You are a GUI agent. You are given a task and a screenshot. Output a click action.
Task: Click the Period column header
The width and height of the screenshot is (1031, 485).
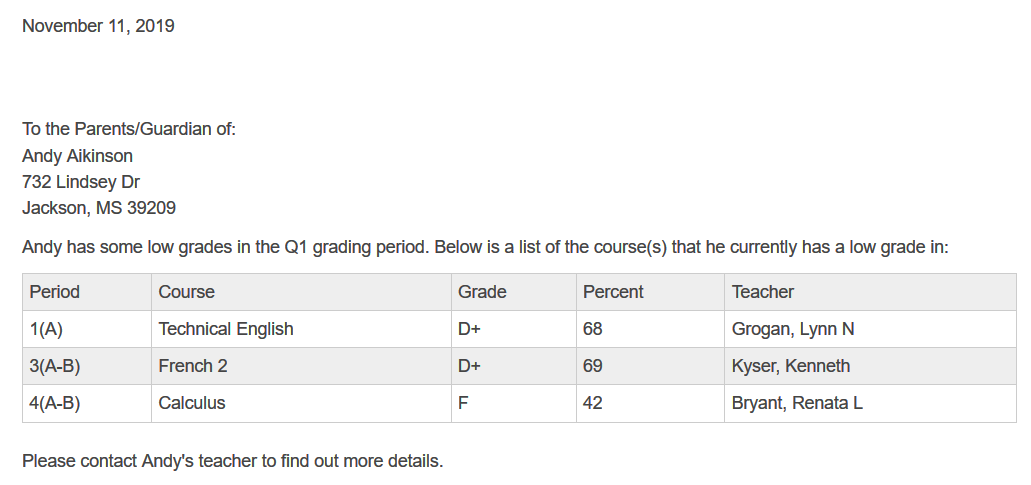tap(54, 292)
